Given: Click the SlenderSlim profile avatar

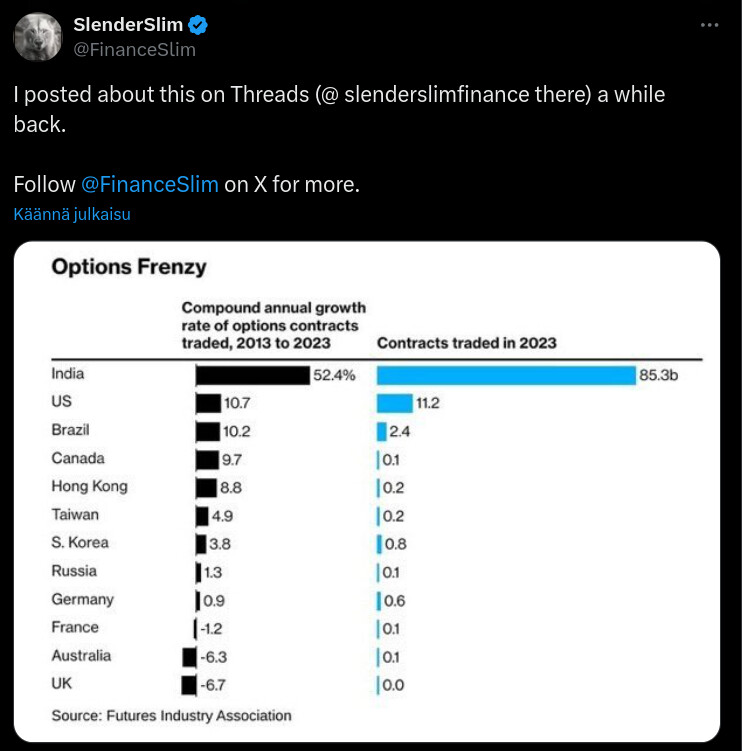Looking at the screenshot, I should pyautogui.click(x=38, y=37).
